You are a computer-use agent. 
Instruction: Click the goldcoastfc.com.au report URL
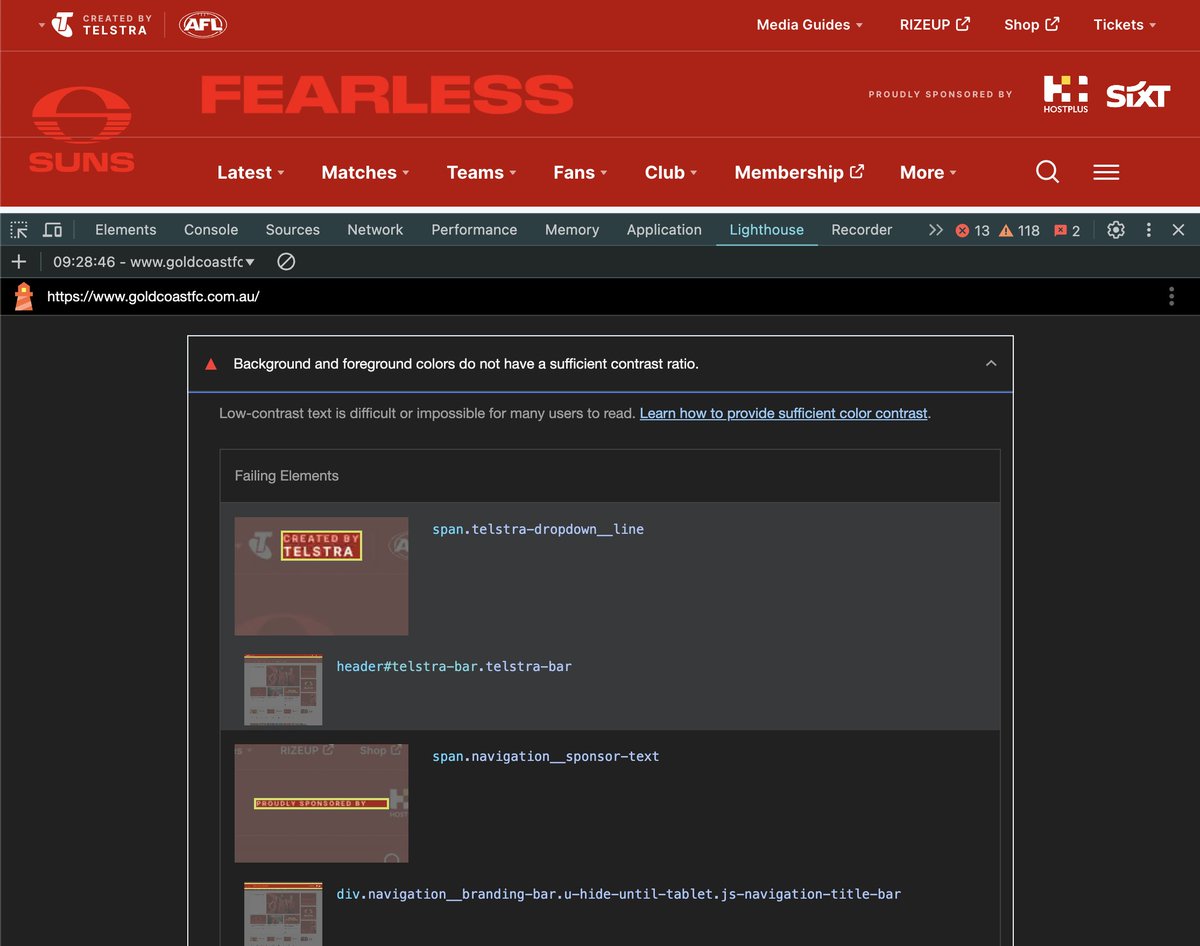coord(153,297)
